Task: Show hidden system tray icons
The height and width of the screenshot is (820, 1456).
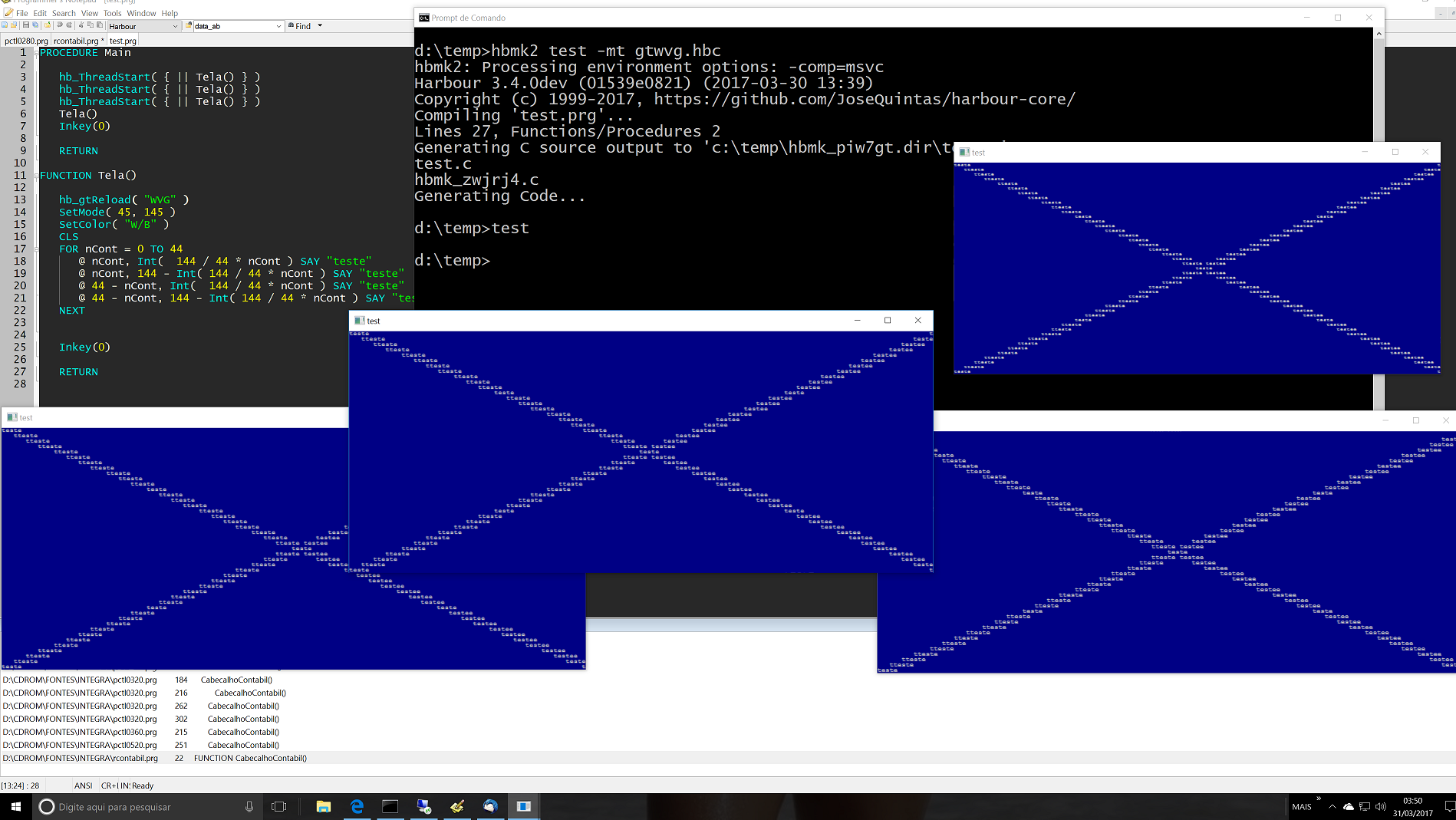Action: tap(1332, 807)
